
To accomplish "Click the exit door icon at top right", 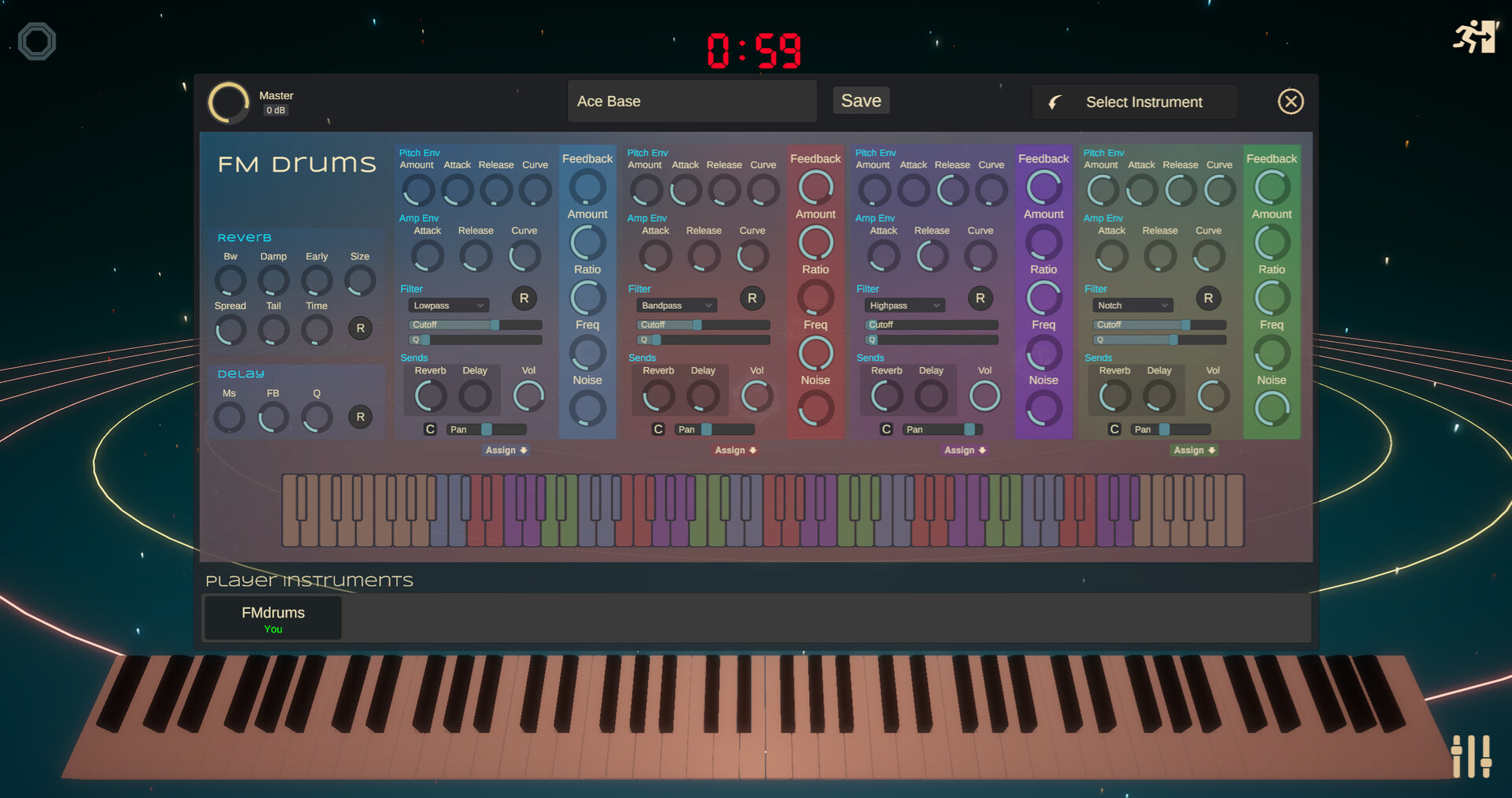I will pos(1476,37).
